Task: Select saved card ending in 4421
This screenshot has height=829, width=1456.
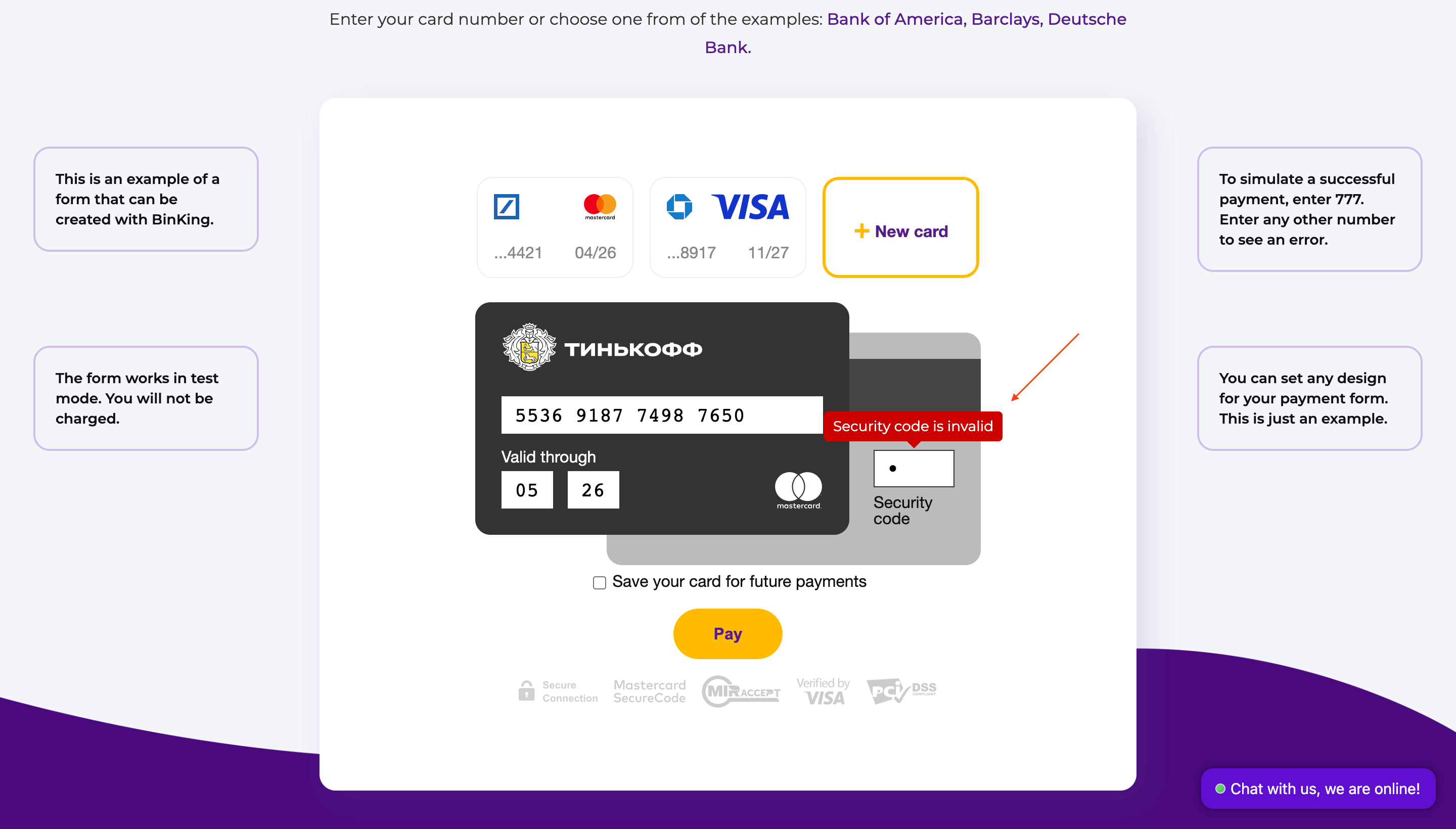Action: point(555,227)
